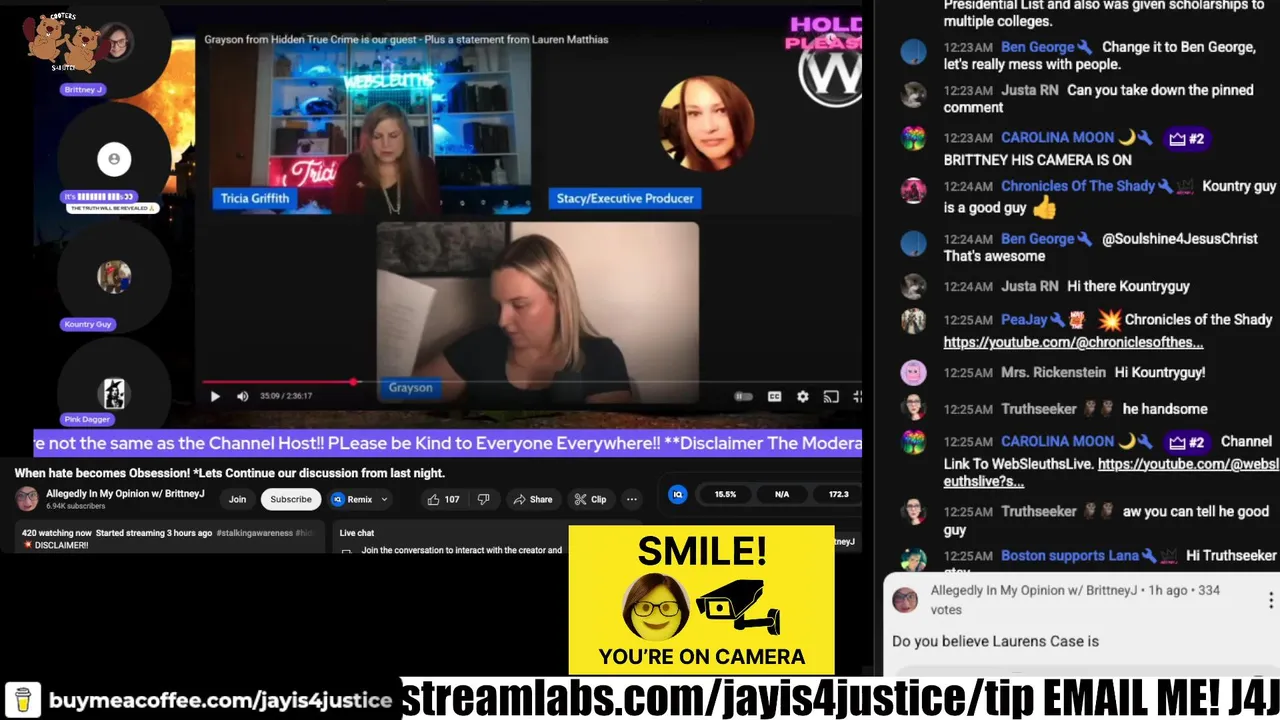Click the poll author avatar icon
Screen dimensions: 1280x720
[905, 600]
